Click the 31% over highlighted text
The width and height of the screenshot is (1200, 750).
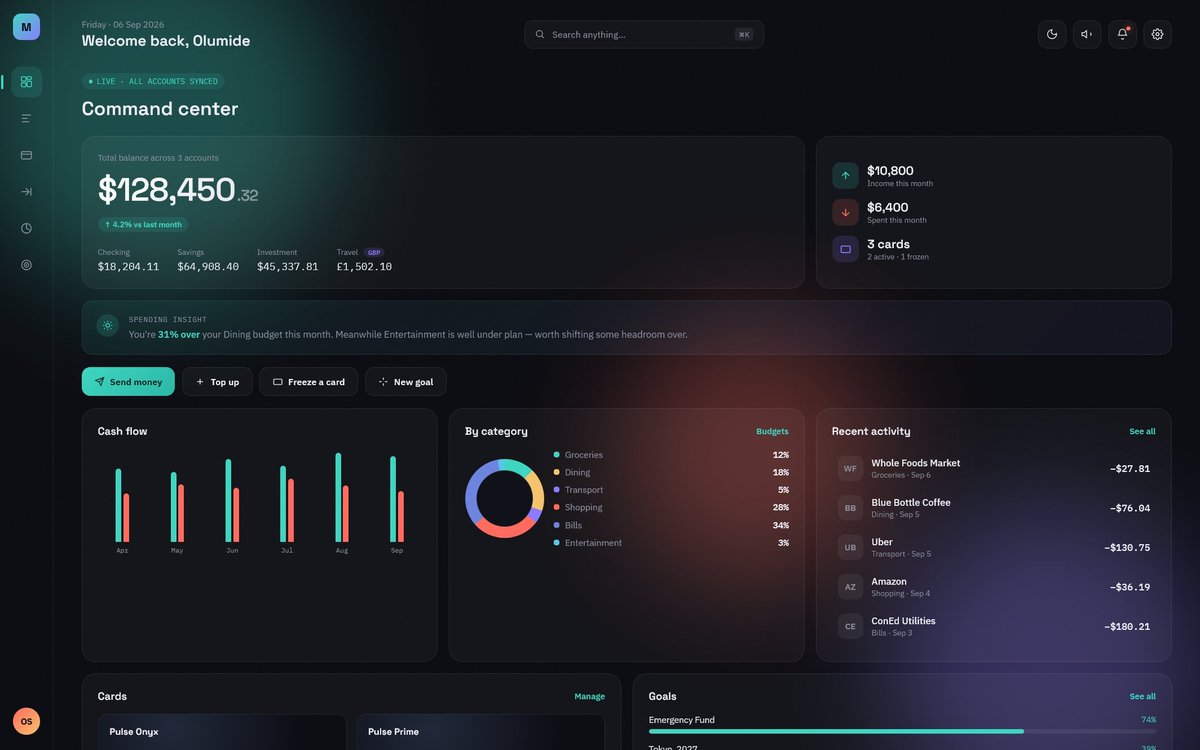pyautogui.click(x=179, y=334)
